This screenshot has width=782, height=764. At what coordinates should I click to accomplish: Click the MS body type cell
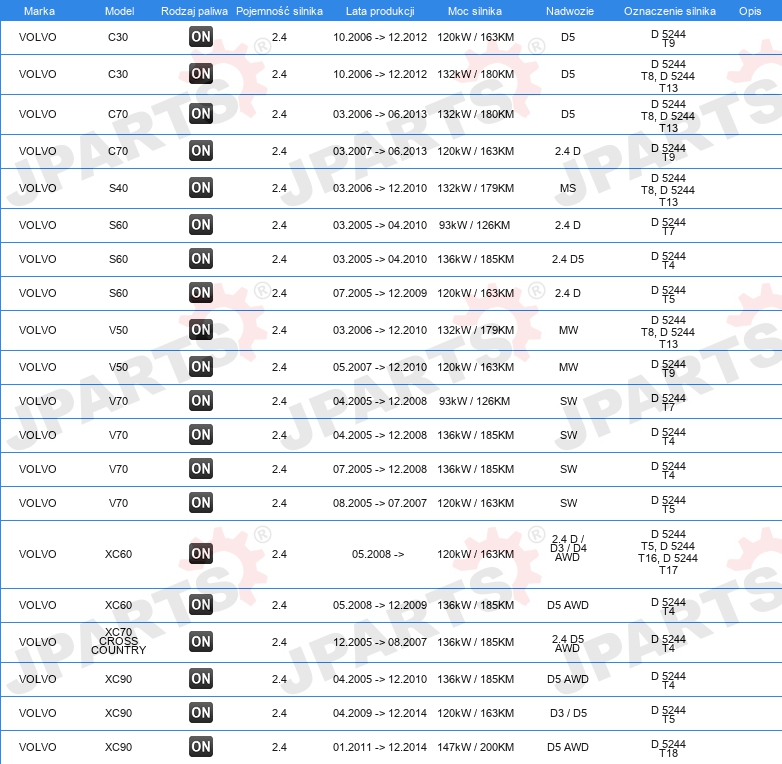point(568,188)
